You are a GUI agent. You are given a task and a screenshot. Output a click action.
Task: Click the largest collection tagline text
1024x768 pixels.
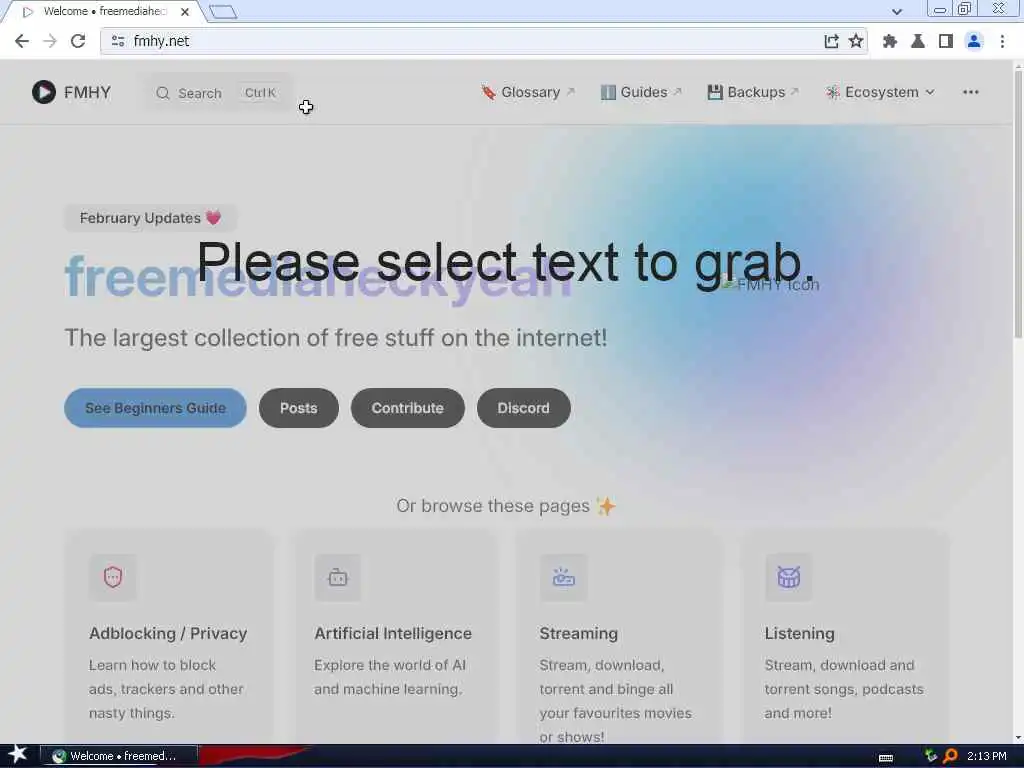[336, 338]
